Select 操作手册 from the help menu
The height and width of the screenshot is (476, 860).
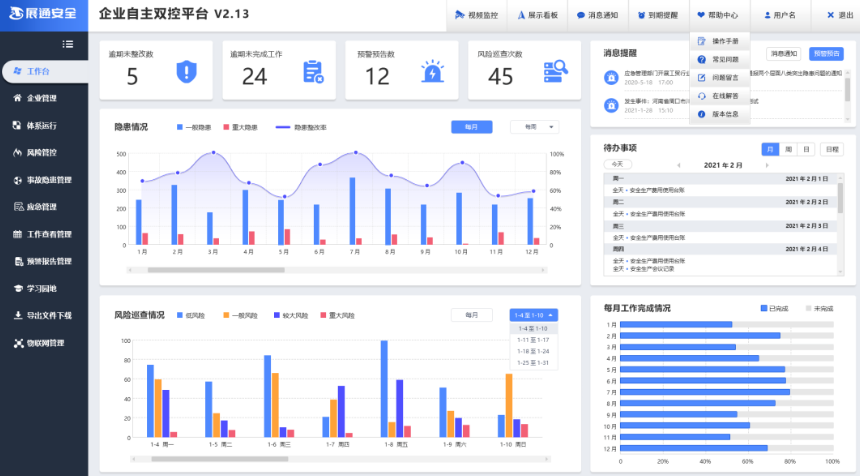(x=720, y=41)
